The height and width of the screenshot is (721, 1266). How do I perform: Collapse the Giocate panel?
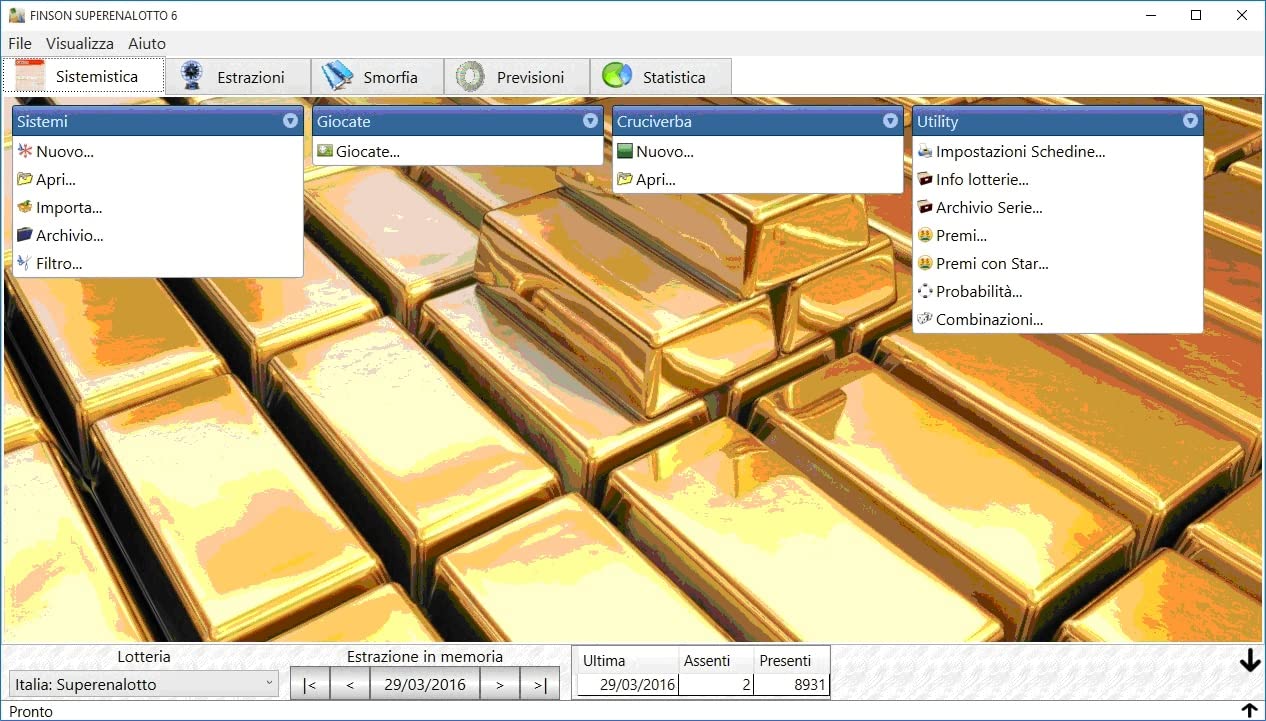click(x=590, y=121)
